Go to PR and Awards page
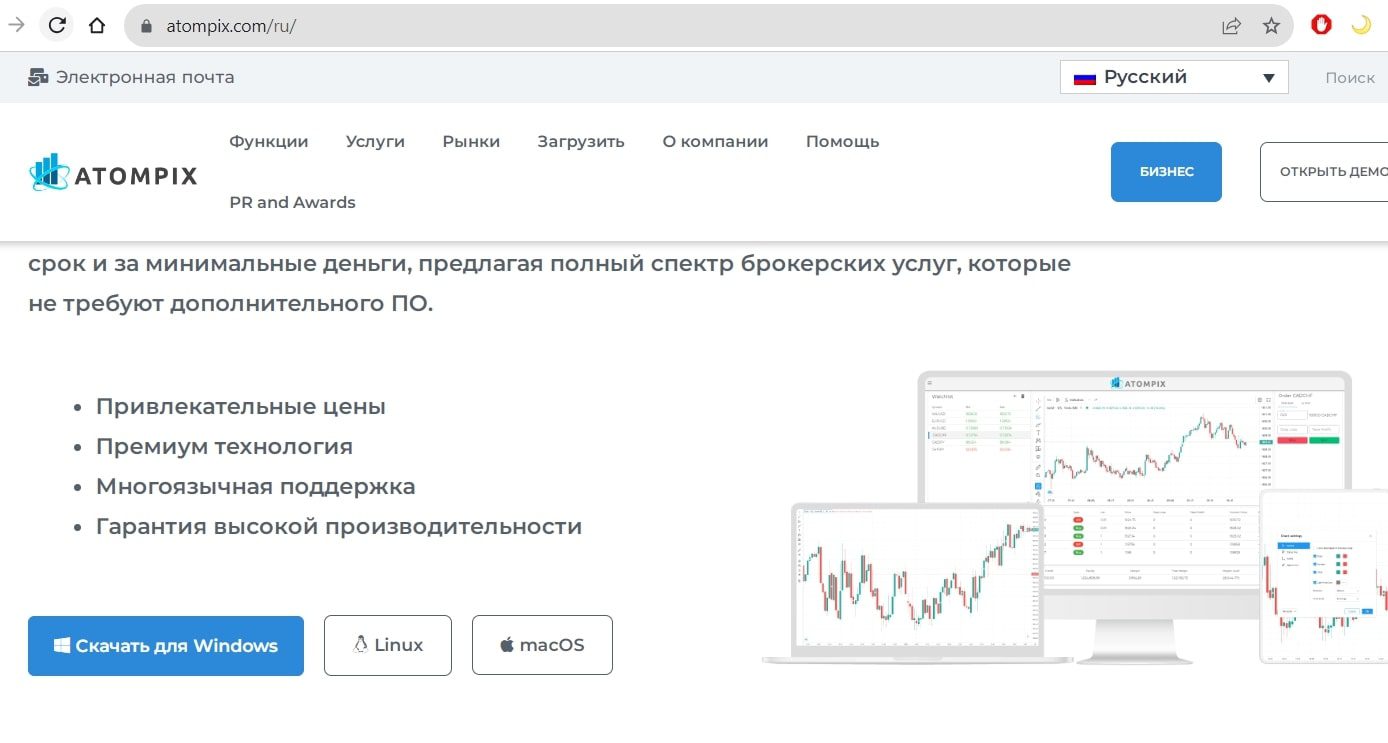The width and height of the screenshot is (1388, 743). pos(292,202)
